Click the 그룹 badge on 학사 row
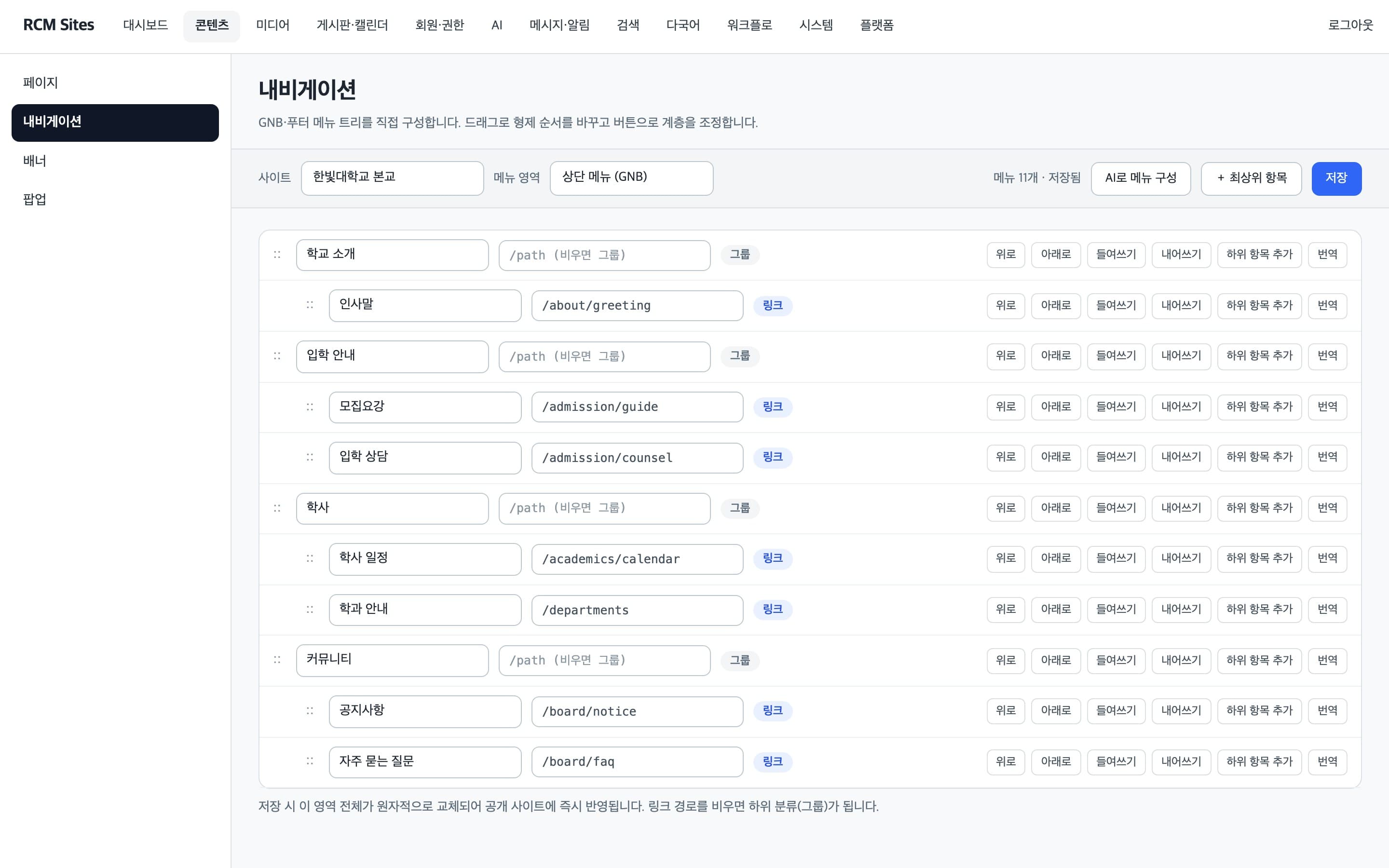This screenshot has height=868, width=1389. pos(740,508)
